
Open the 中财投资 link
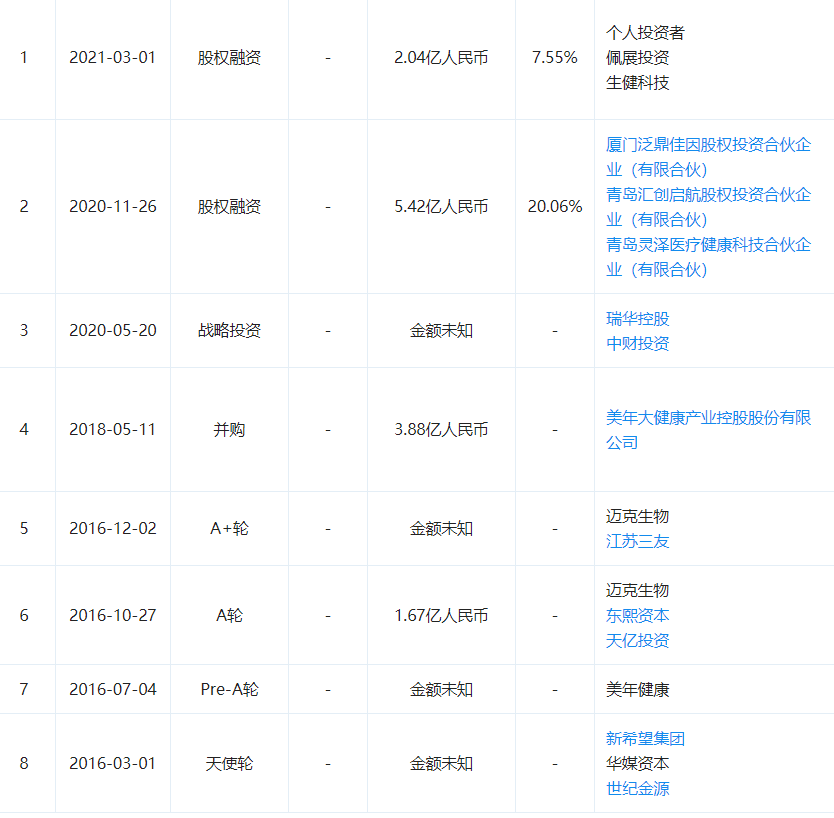tap(637, 344)
